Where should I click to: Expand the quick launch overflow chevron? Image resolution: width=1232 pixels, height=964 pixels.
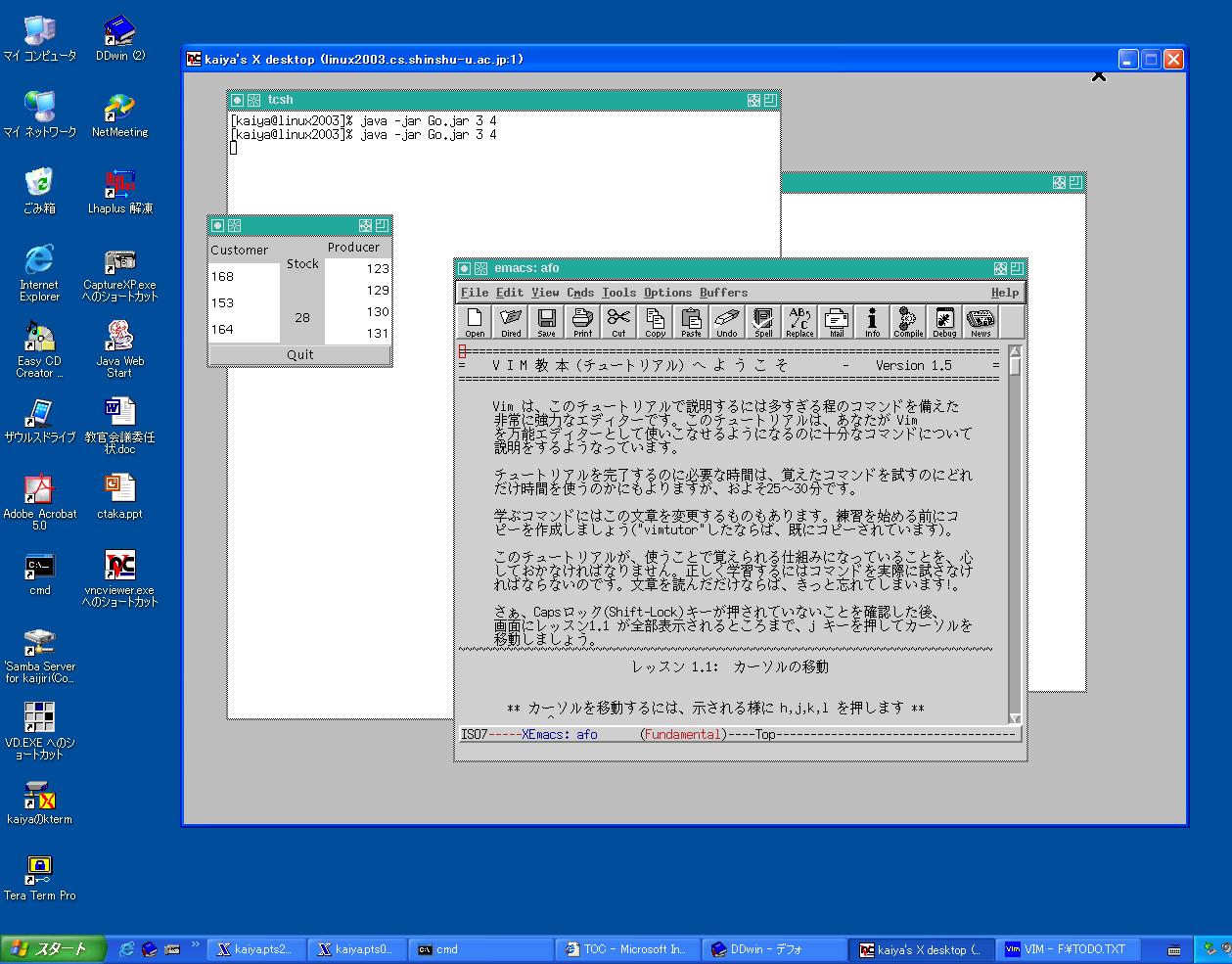195,945
